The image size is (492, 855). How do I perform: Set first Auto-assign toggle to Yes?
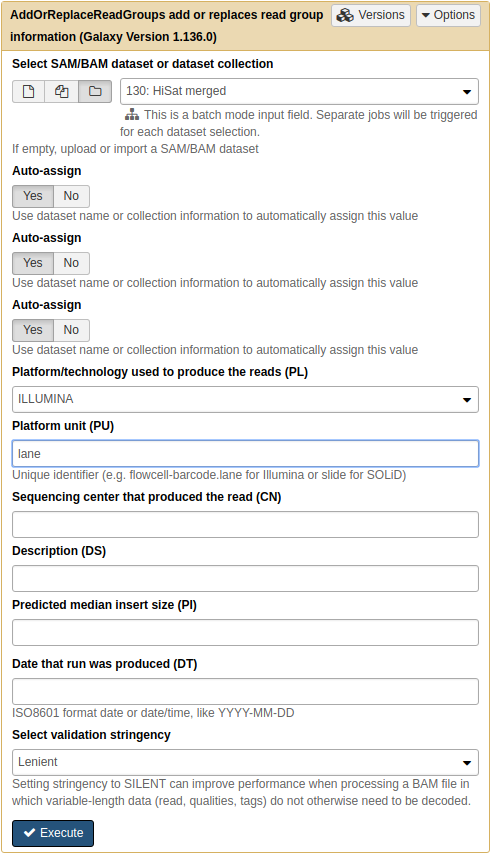(33, 196)
